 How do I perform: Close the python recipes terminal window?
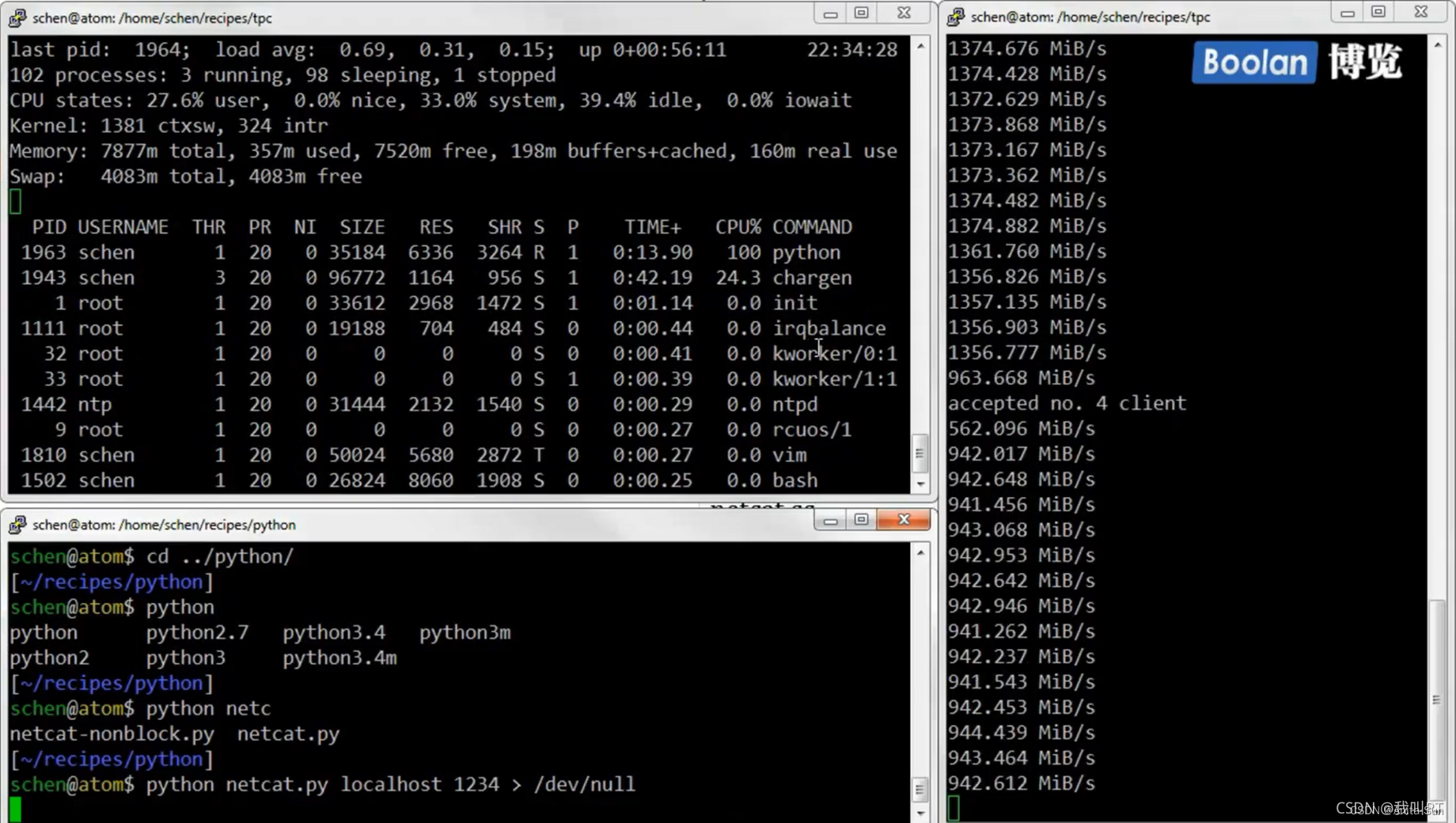[x=904, y=520]
